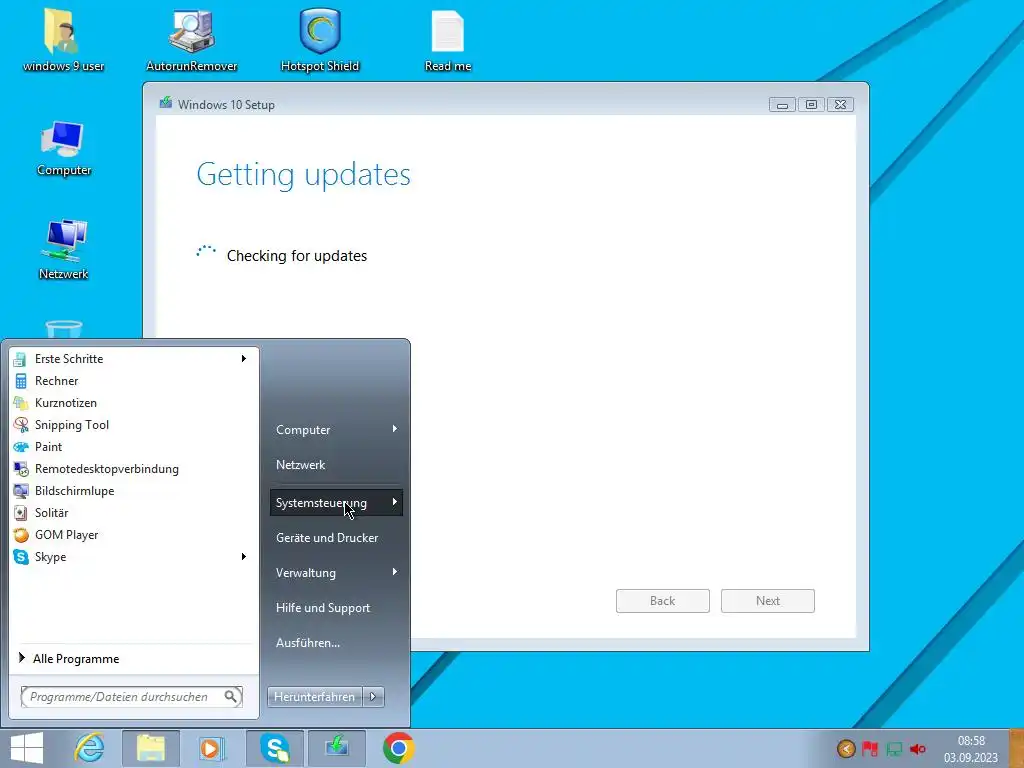This screenshot has height=768, width=1024.
Task: Expand the Erste Schritte submenu arrow
Action: pos(244,359)
